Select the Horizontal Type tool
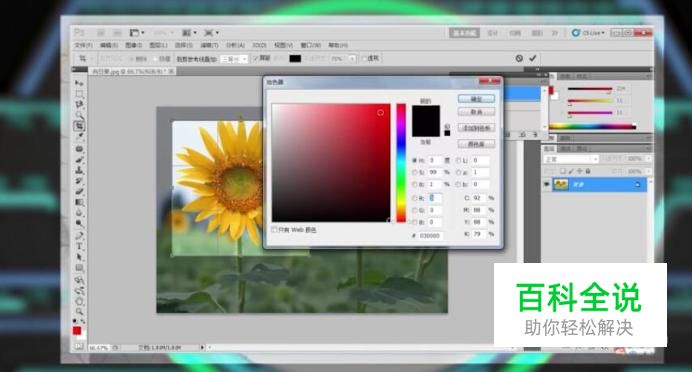The width and height of the screenshot is (692, 372). [79, 246]
